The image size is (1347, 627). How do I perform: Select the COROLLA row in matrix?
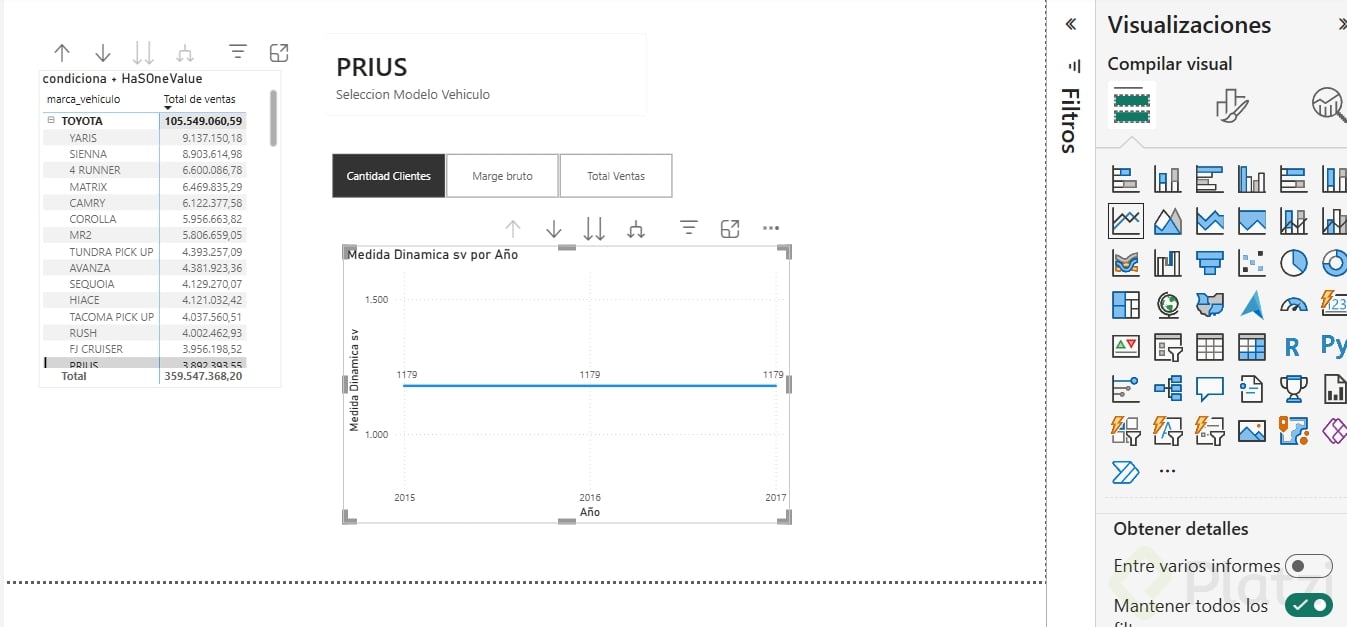tap(145, 219)
